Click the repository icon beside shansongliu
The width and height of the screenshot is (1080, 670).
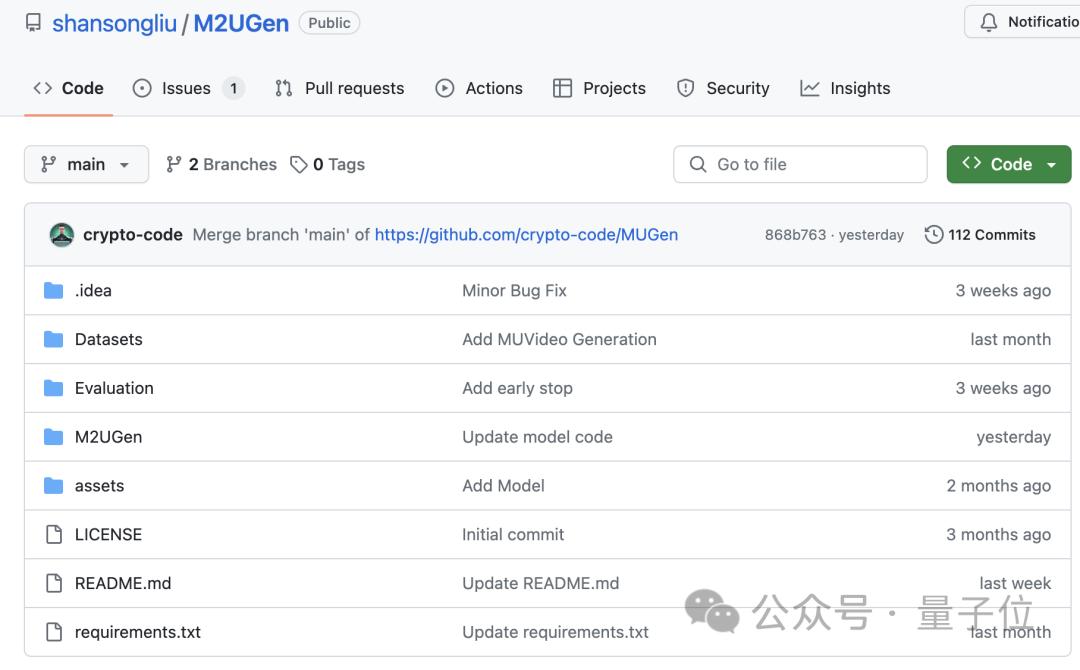pos(34,23)
